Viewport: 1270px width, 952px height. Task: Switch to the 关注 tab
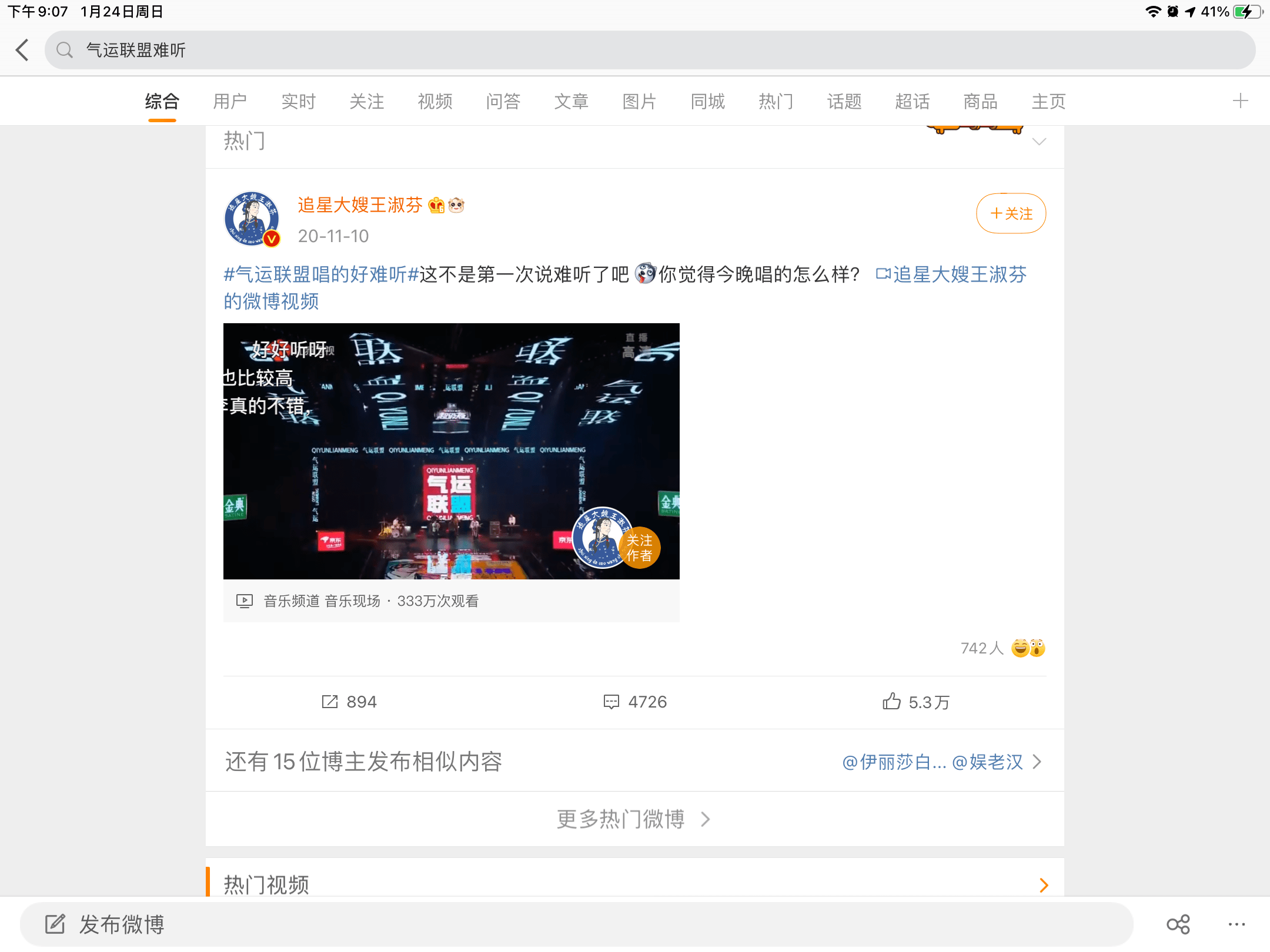[366, 101]
